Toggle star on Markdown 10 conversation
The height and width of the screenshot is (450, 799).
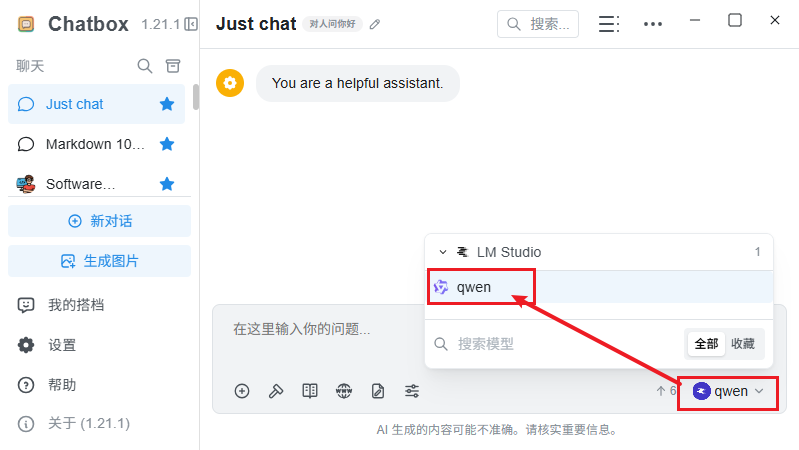(x=167, y=144)
